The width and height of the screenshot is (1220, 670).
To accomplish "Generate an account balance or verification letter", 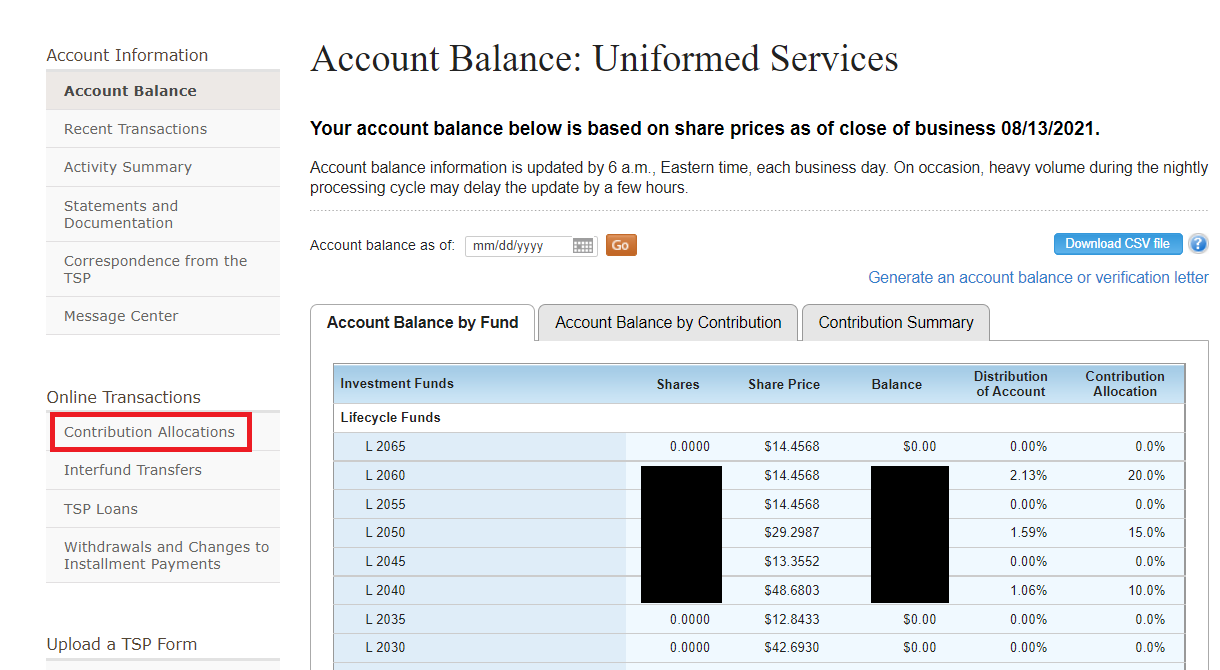I will tap(1038, 277).
